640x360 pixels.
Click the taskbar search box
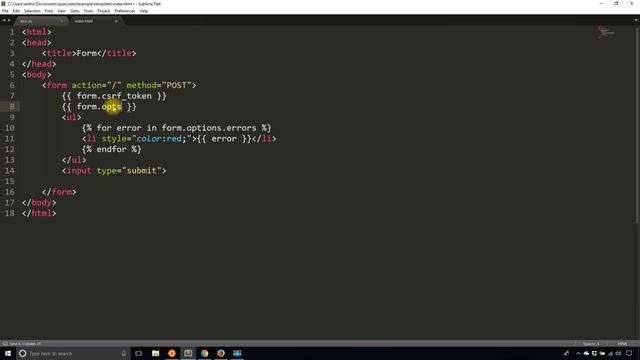click(73, 353)
